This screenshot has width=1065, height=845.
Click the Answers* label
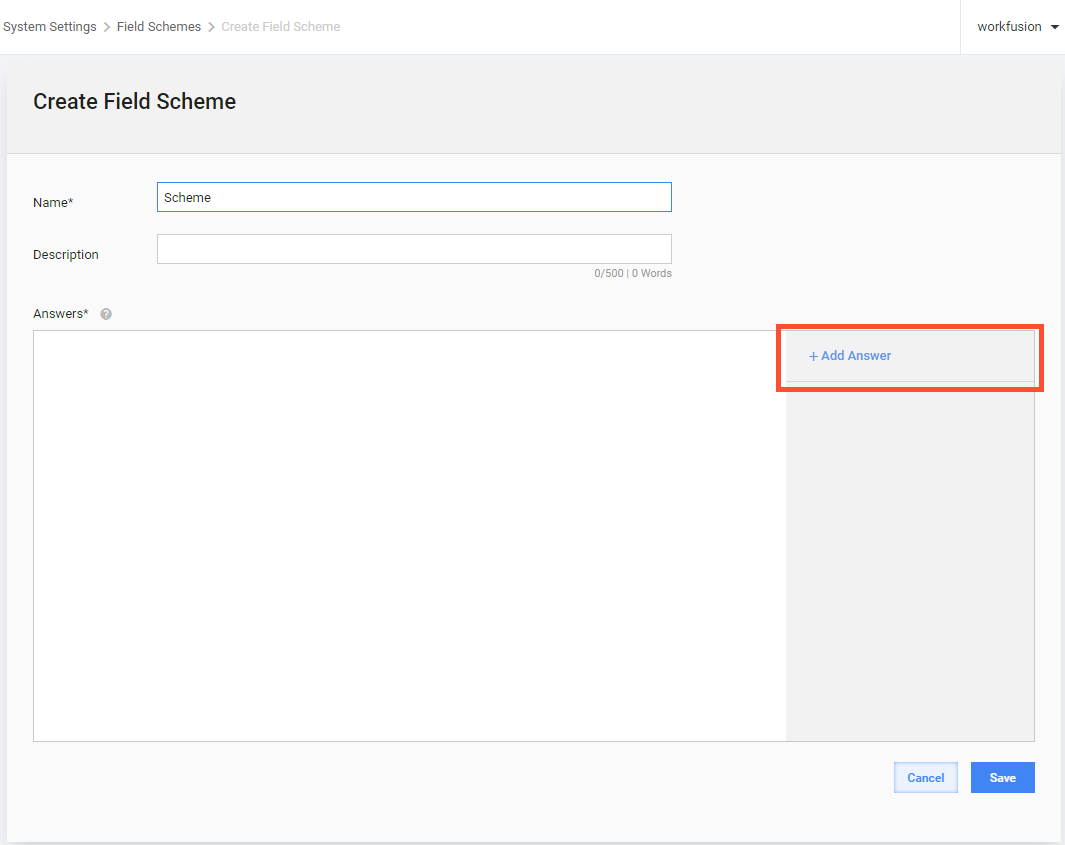pyautogui.click(x=60, y=314)
